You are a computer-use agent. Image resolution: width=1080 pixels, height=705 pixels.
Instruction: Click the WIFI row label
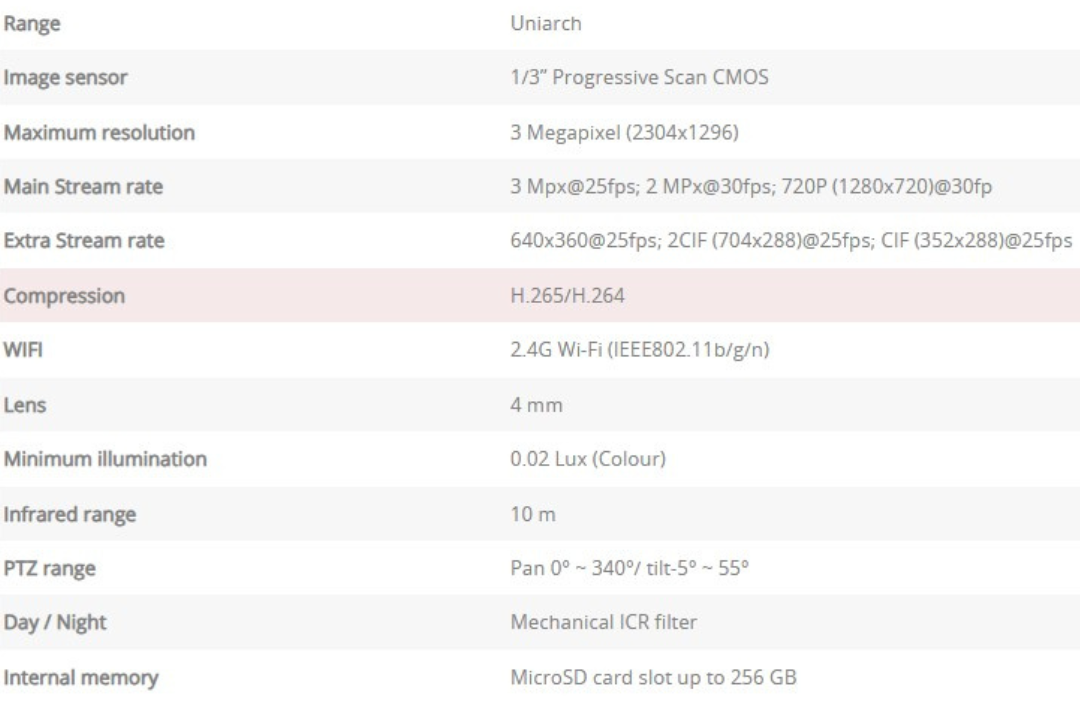click(x=25, y=351)
